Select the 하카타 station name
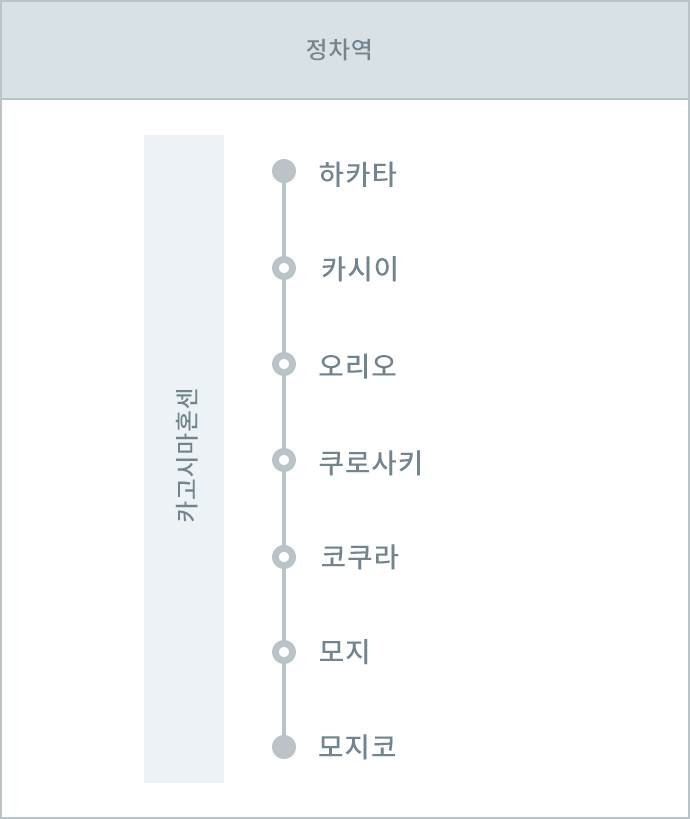The image size is (690, 819). pyautogui.click(x=358, y=173)
